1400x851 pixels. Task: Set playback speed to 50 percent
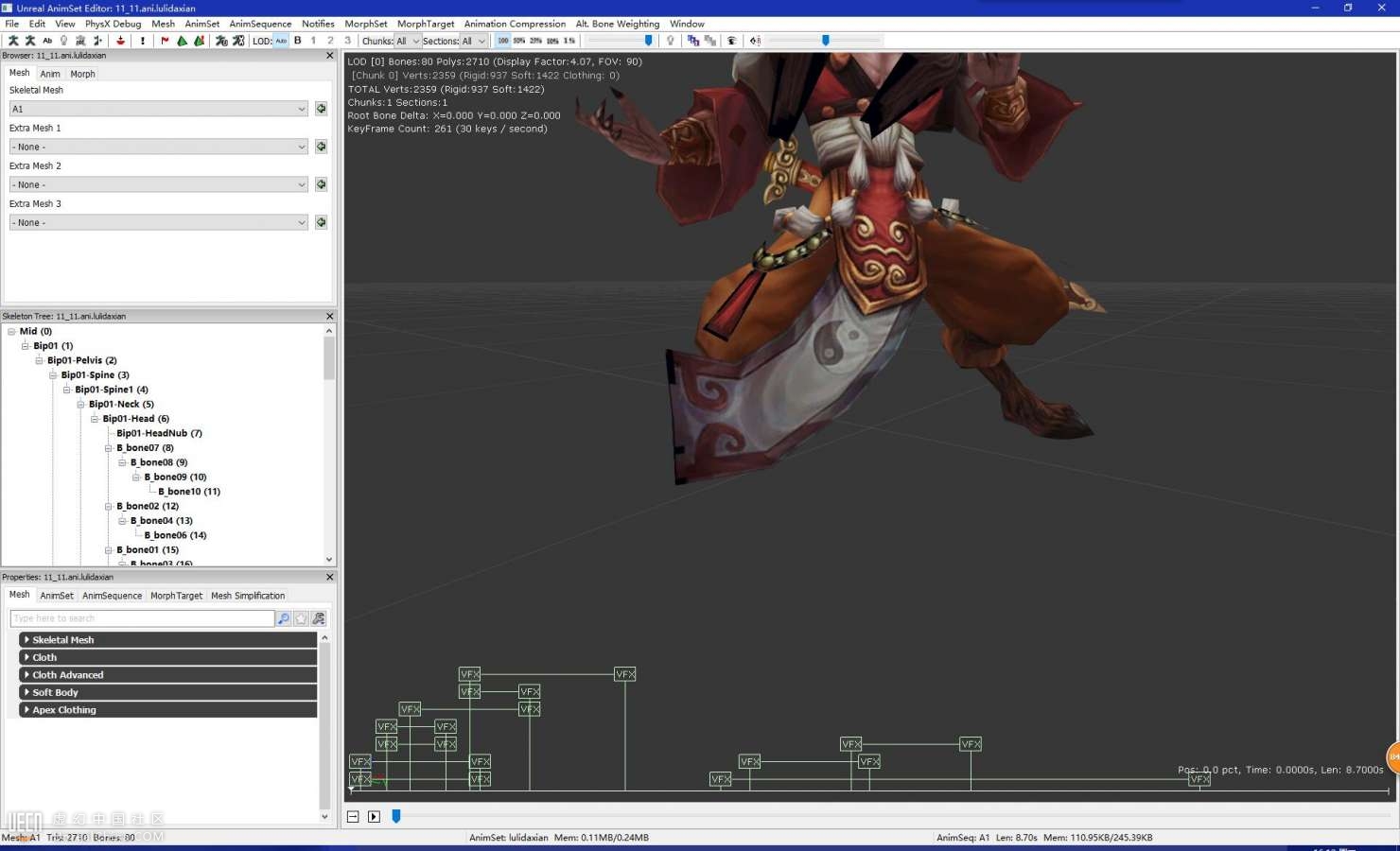(x=519, y=41)
